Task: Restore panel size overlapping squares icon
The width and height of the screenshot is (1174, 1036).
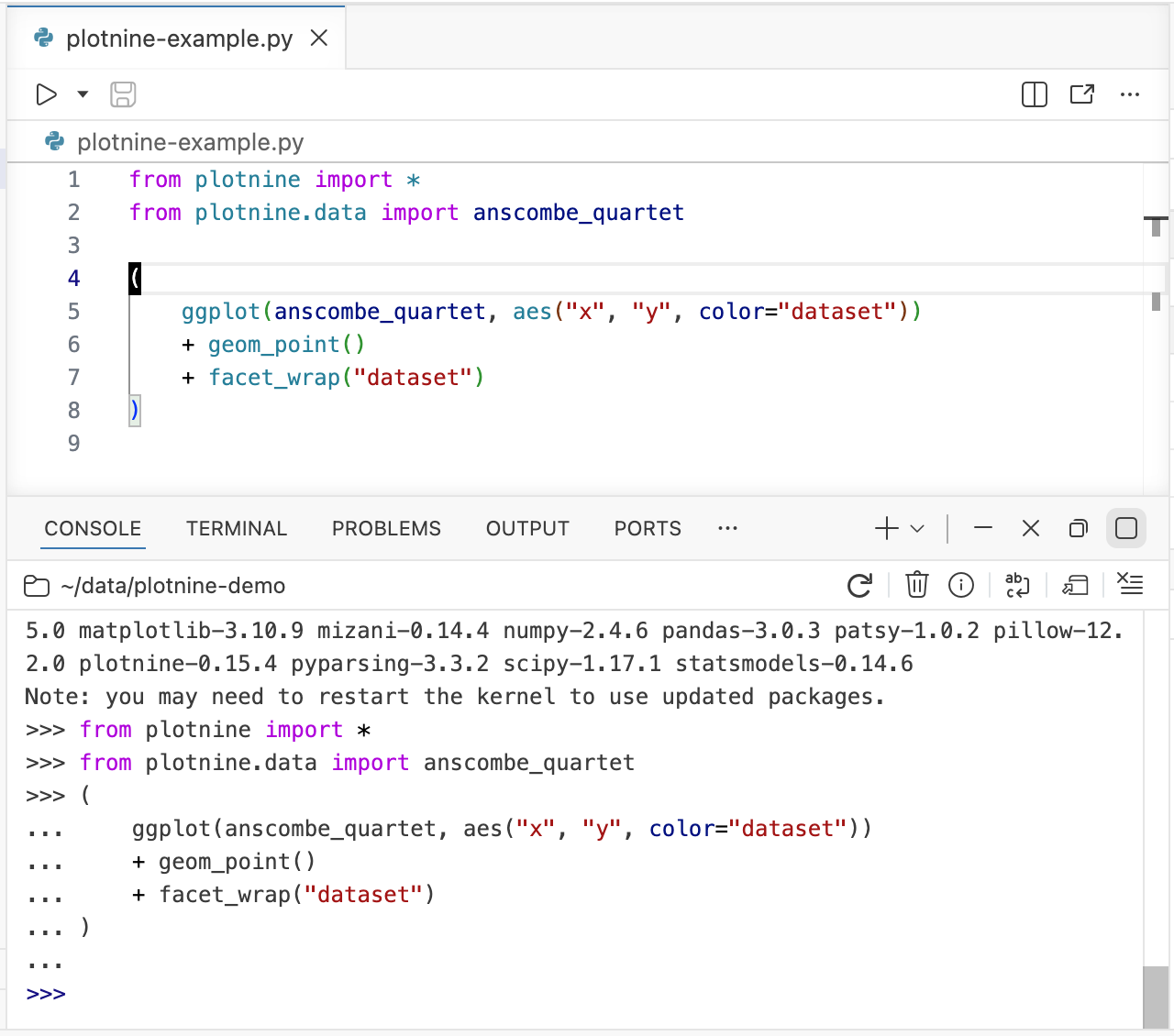Action: tap(1079, 528)
